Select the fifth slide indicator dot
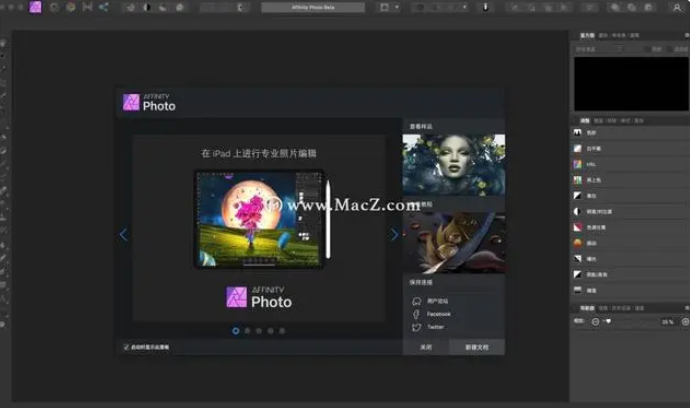This screenshot has width=690, height=408. [x=282, y=331]
